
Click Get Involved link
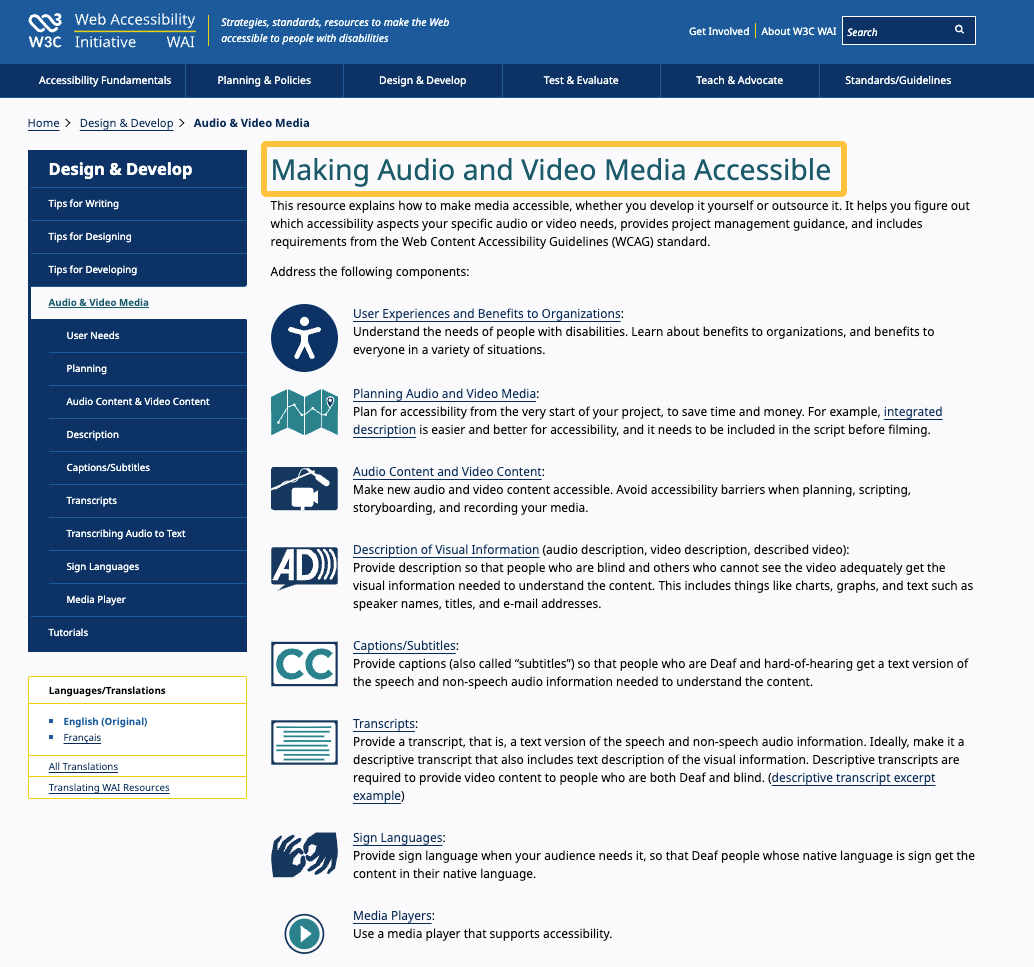pos(719,31)
